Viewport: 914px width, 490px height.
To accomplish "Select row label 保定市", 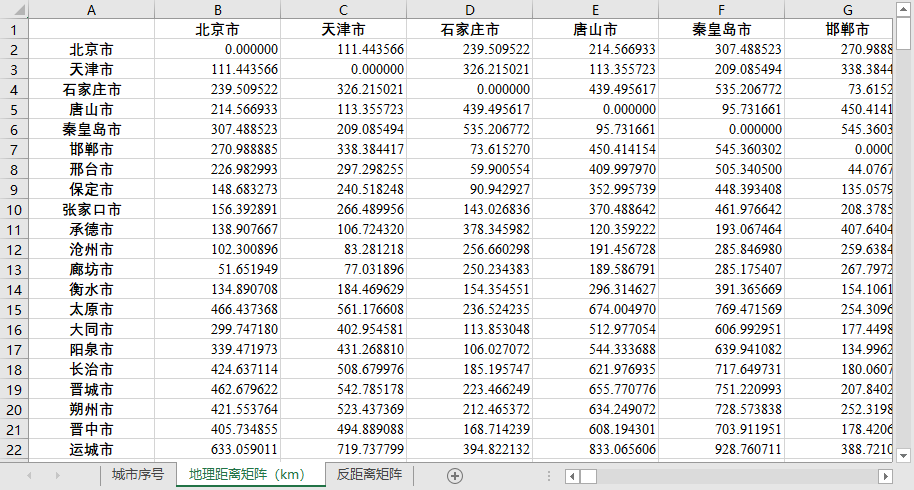I will tap(92, 189).
